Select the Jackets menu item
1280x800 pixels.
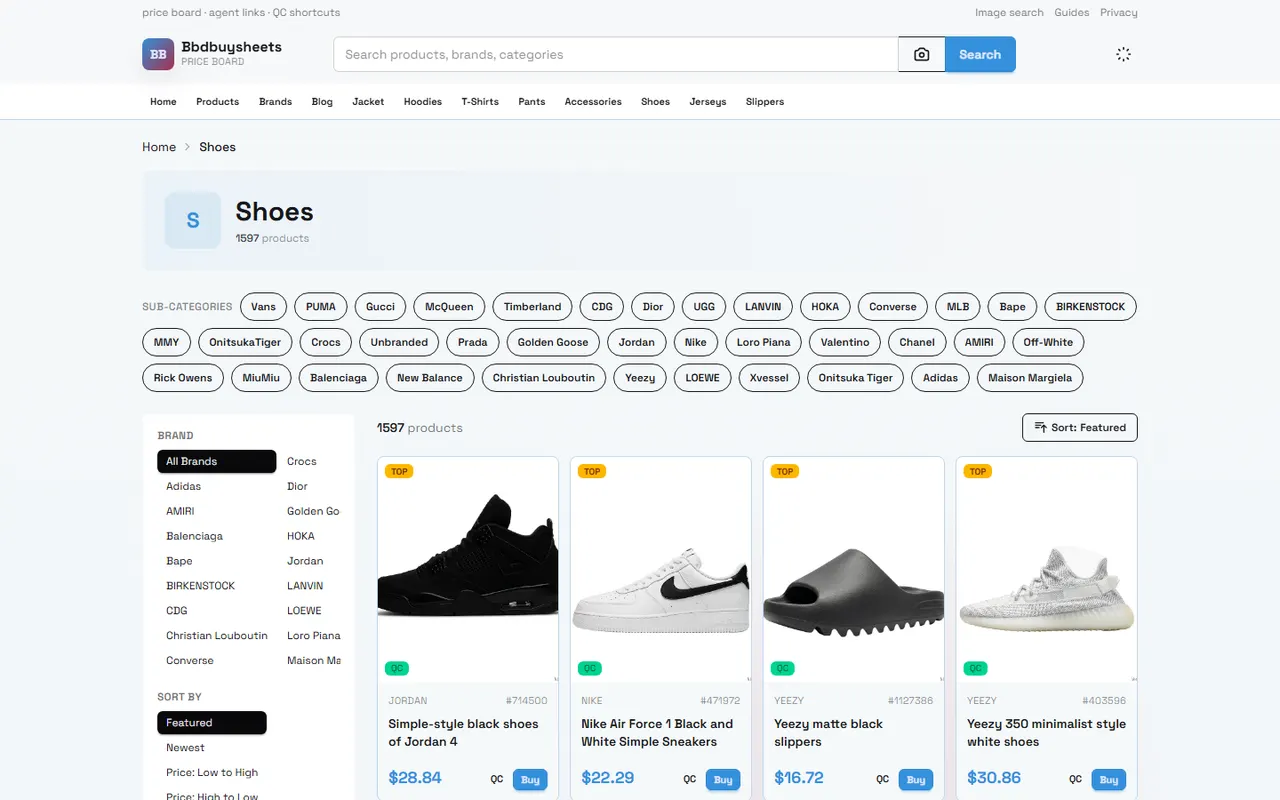tap(368, 102)
